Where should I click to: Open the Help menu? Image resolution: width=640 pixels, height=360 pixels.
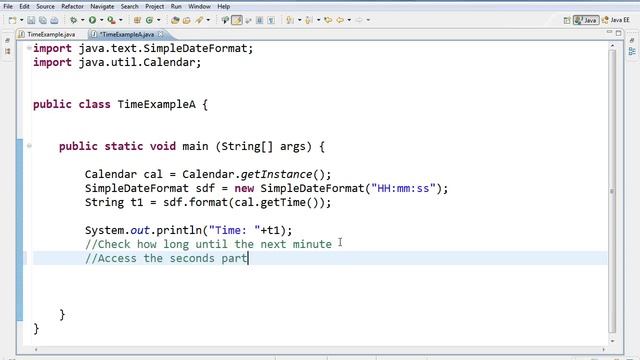click(x=223, y=7)
